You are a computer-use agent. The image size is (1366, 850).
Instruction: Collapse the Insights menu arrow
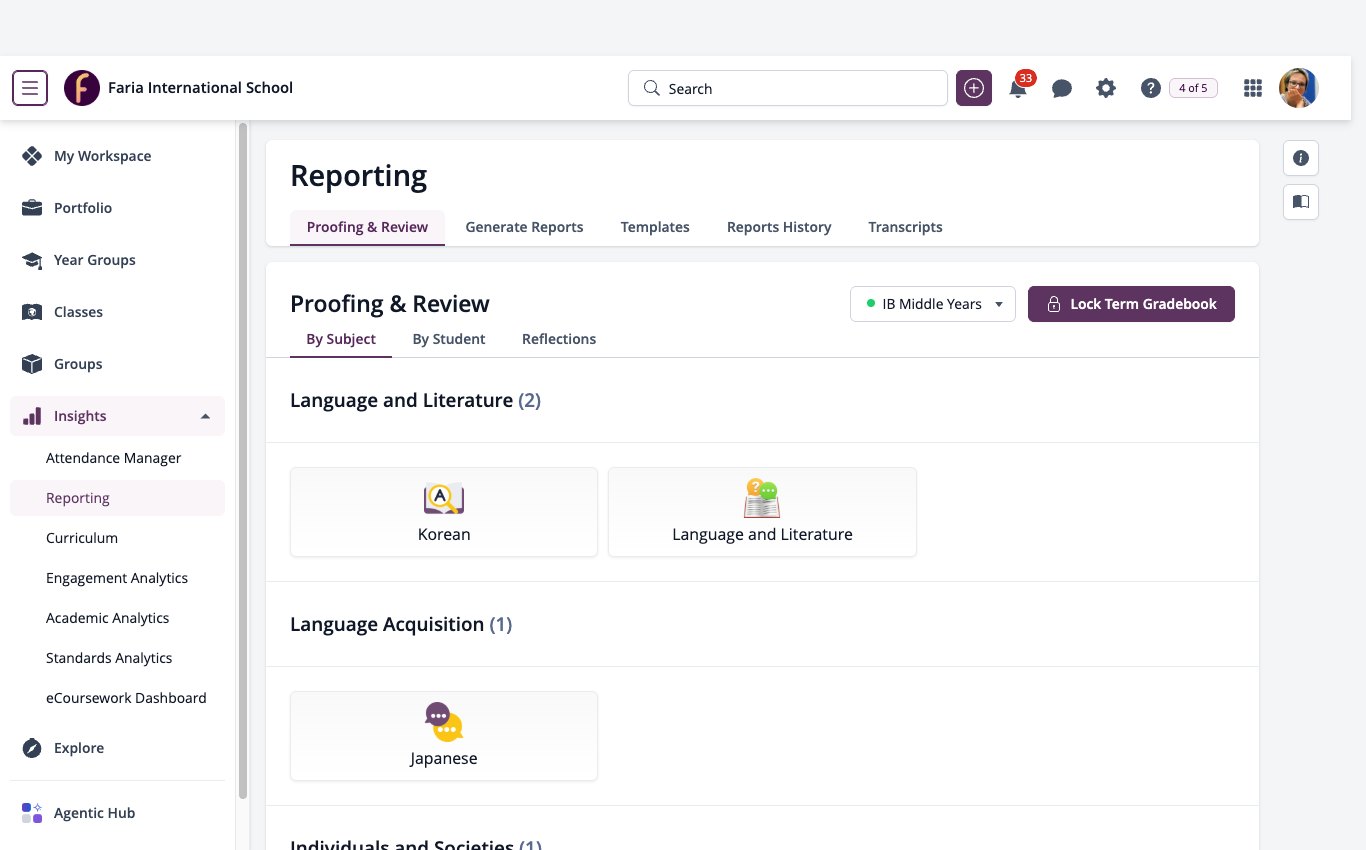coord(205,416)
